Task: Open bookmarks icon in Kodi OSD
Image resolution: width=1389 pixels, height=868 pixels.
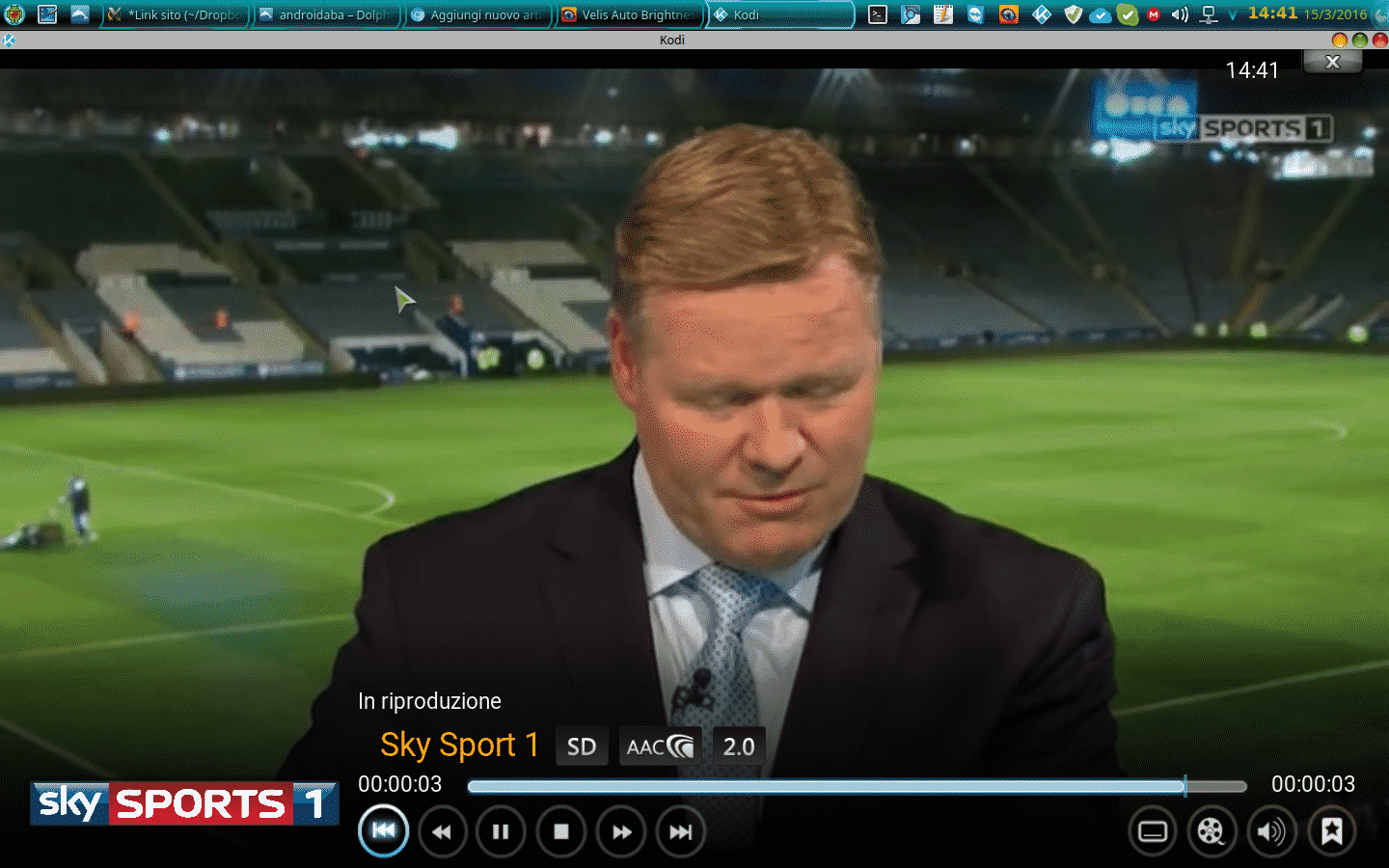Action: (1332, 831)
